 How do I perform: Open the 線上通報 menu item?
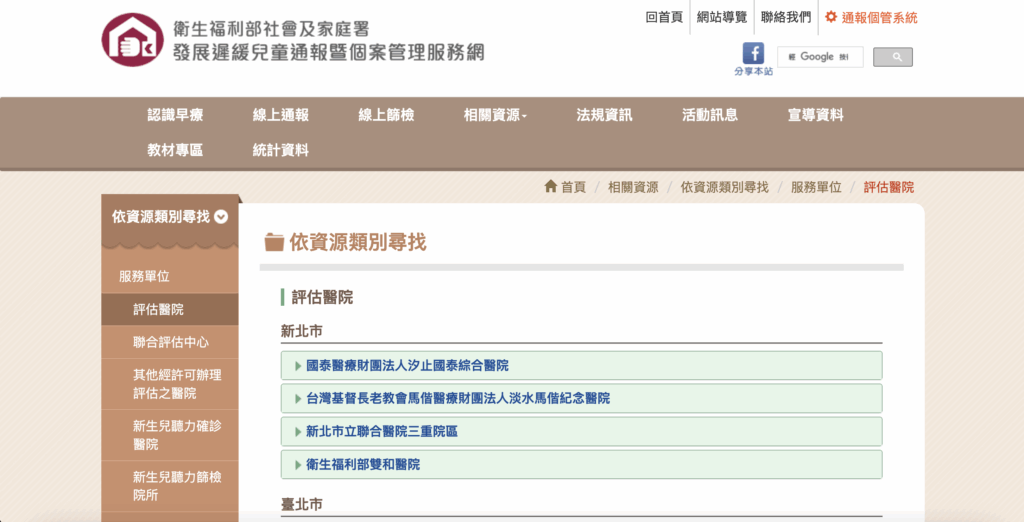281,116
